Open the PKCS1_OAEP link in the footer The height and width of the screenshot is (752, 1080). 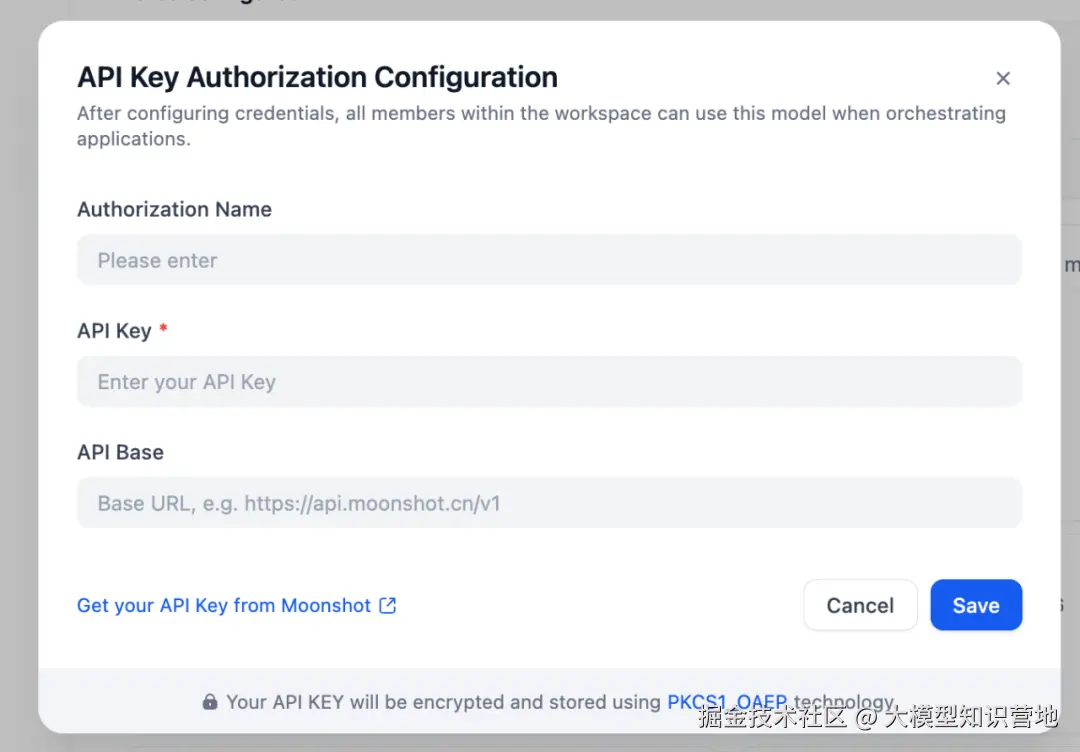click(727, 702)
